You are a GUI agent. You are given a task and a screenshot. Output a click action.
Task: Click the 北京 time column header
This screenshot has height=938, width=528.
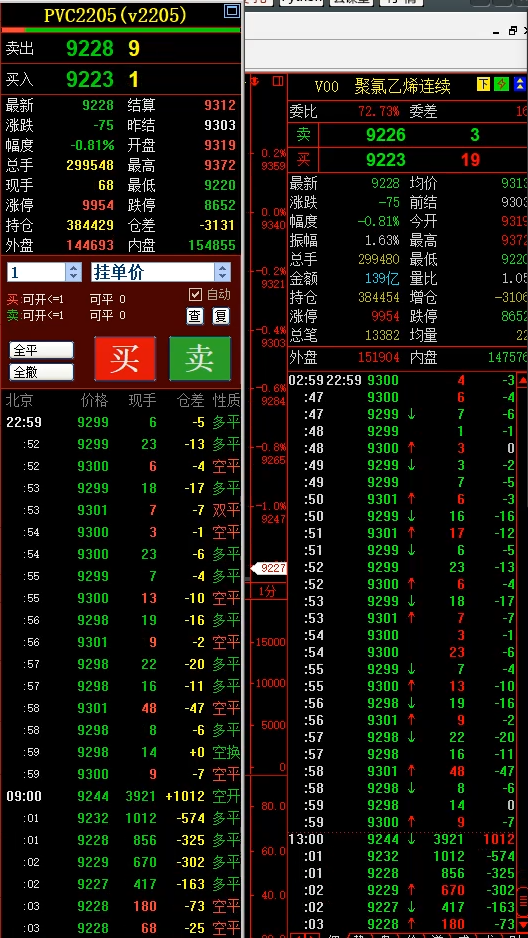[x=19, y=400]
